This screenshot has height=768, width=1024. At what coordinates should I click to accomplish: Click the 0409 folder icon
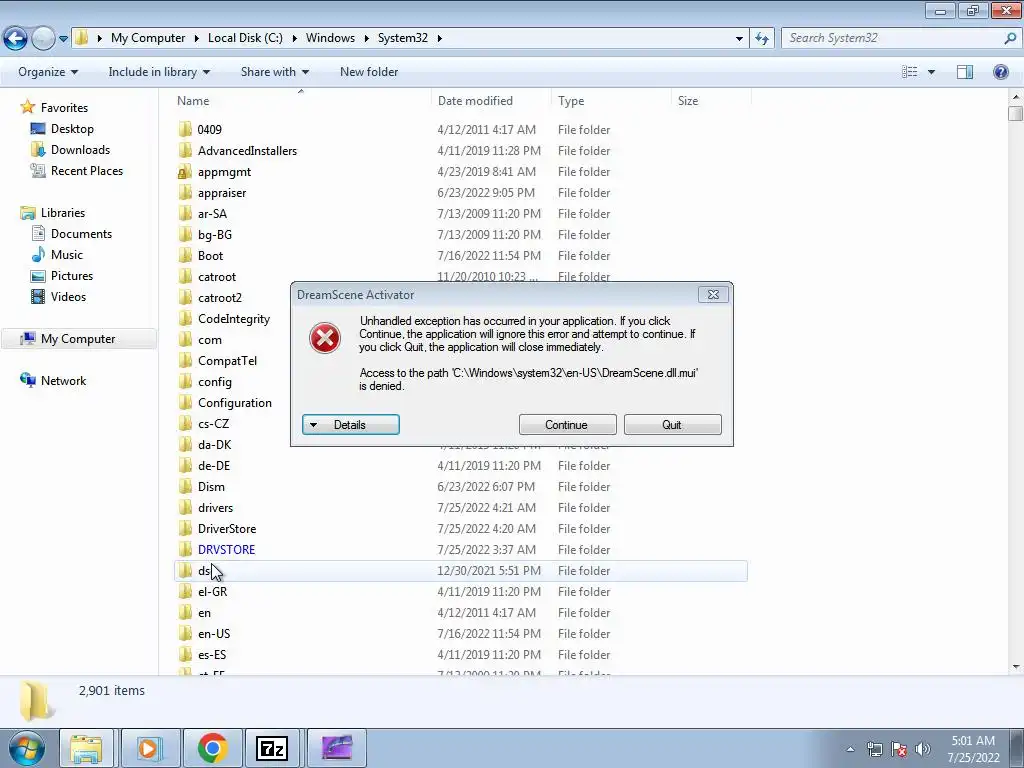185,129
